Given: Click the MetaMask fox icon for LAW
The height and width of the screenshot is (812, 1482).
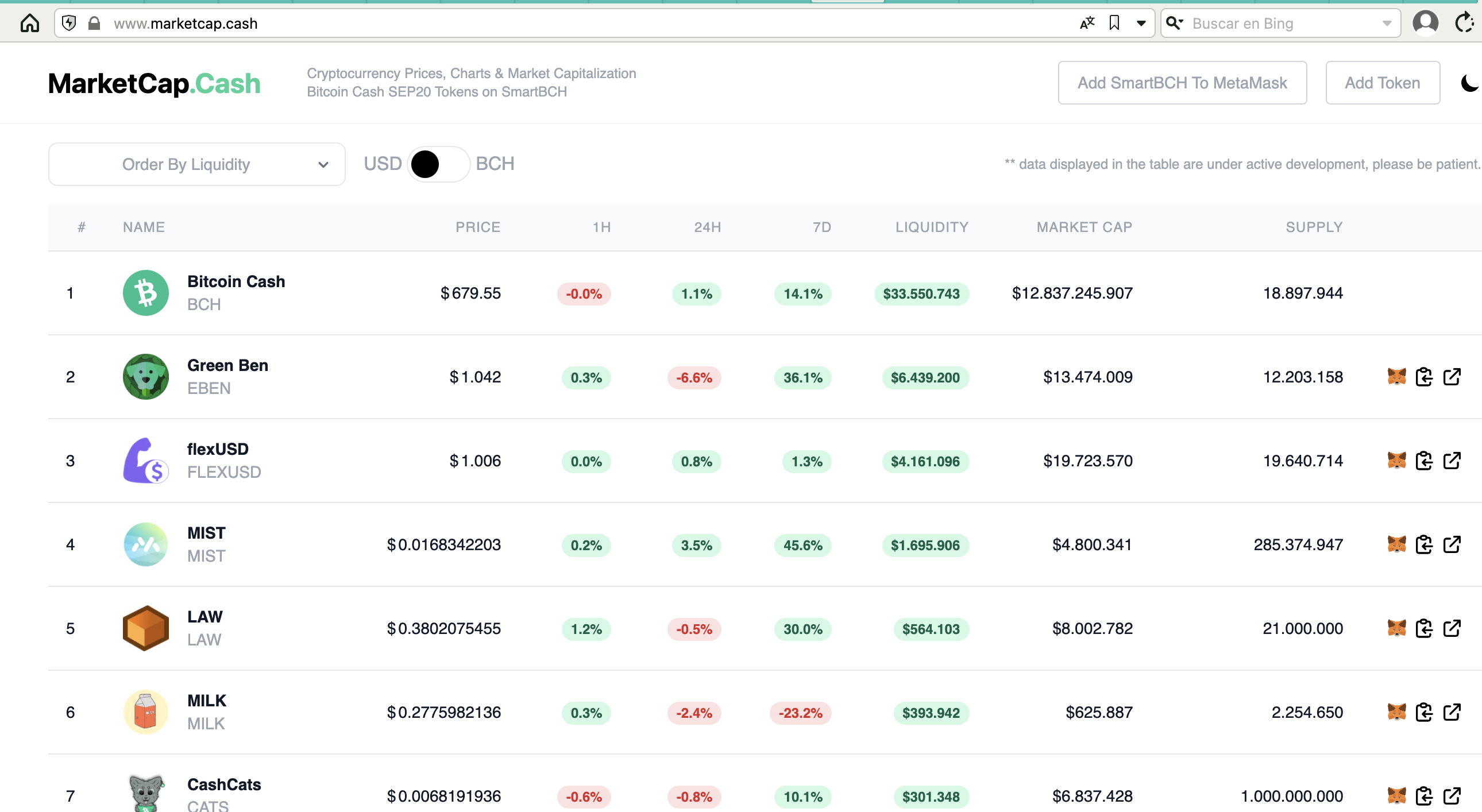Looking at the screenshot, I should point(1396,628).
